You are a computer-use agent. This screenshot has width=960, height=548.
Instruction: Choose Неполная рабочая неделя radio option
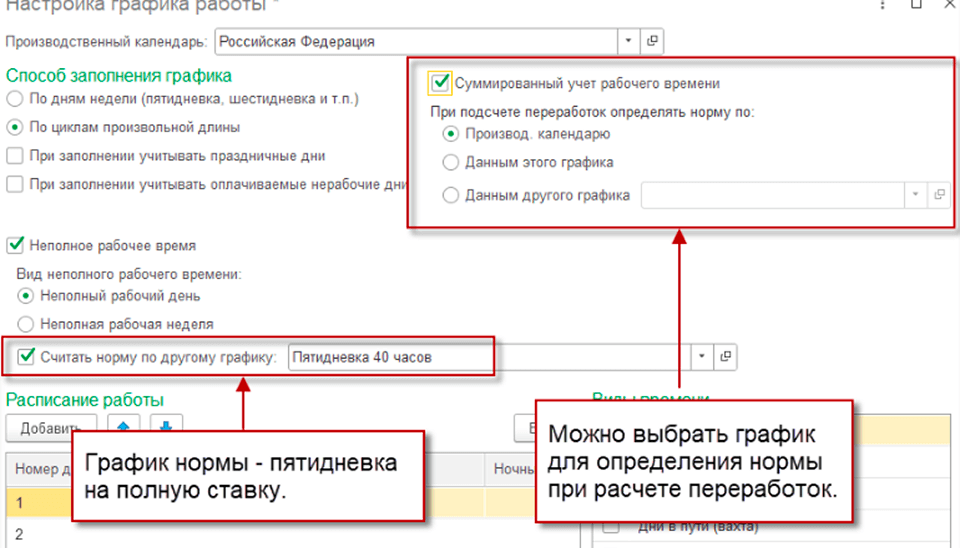coord(26,324)
